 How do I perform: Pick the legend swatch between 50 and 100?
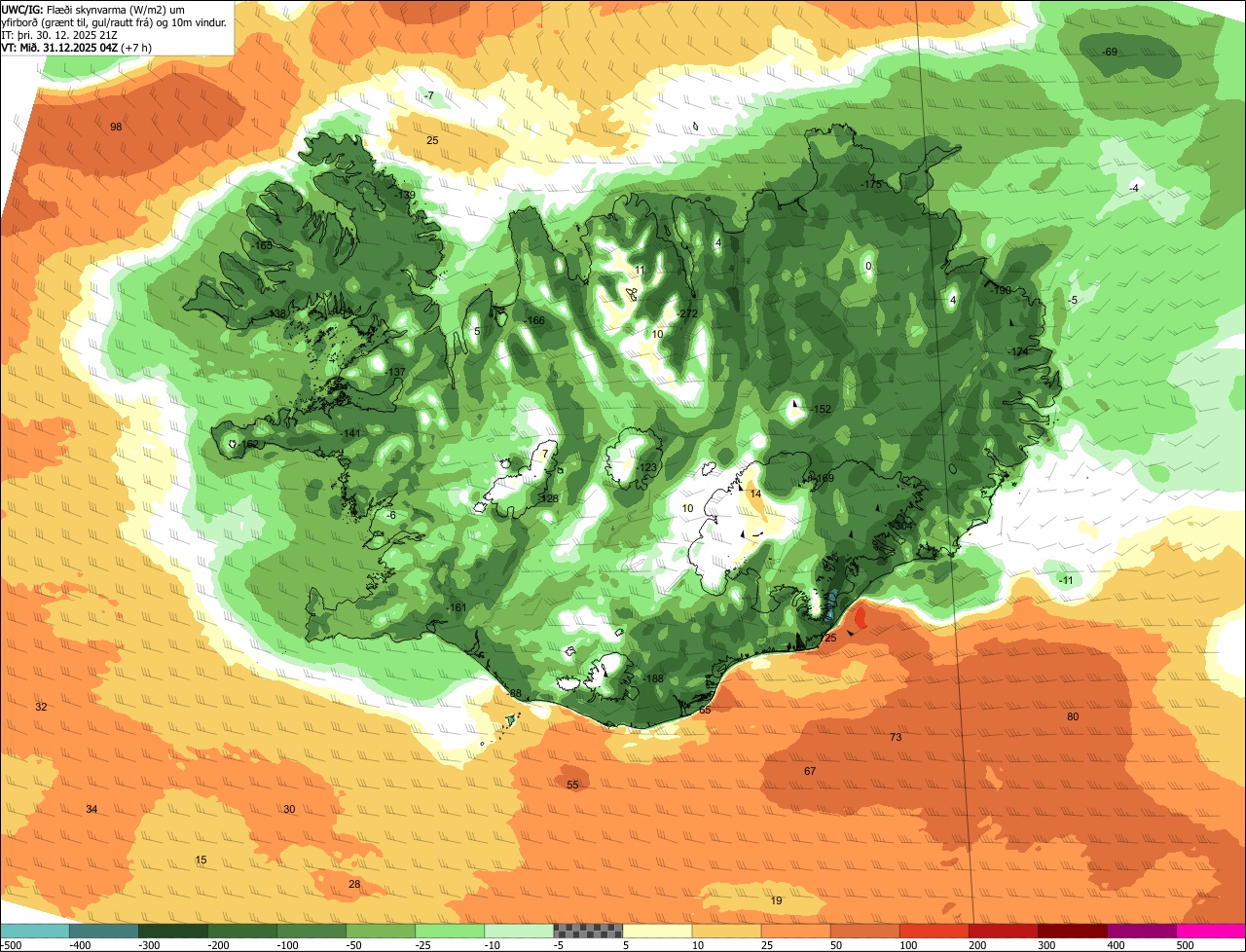[x=864, y=931]
